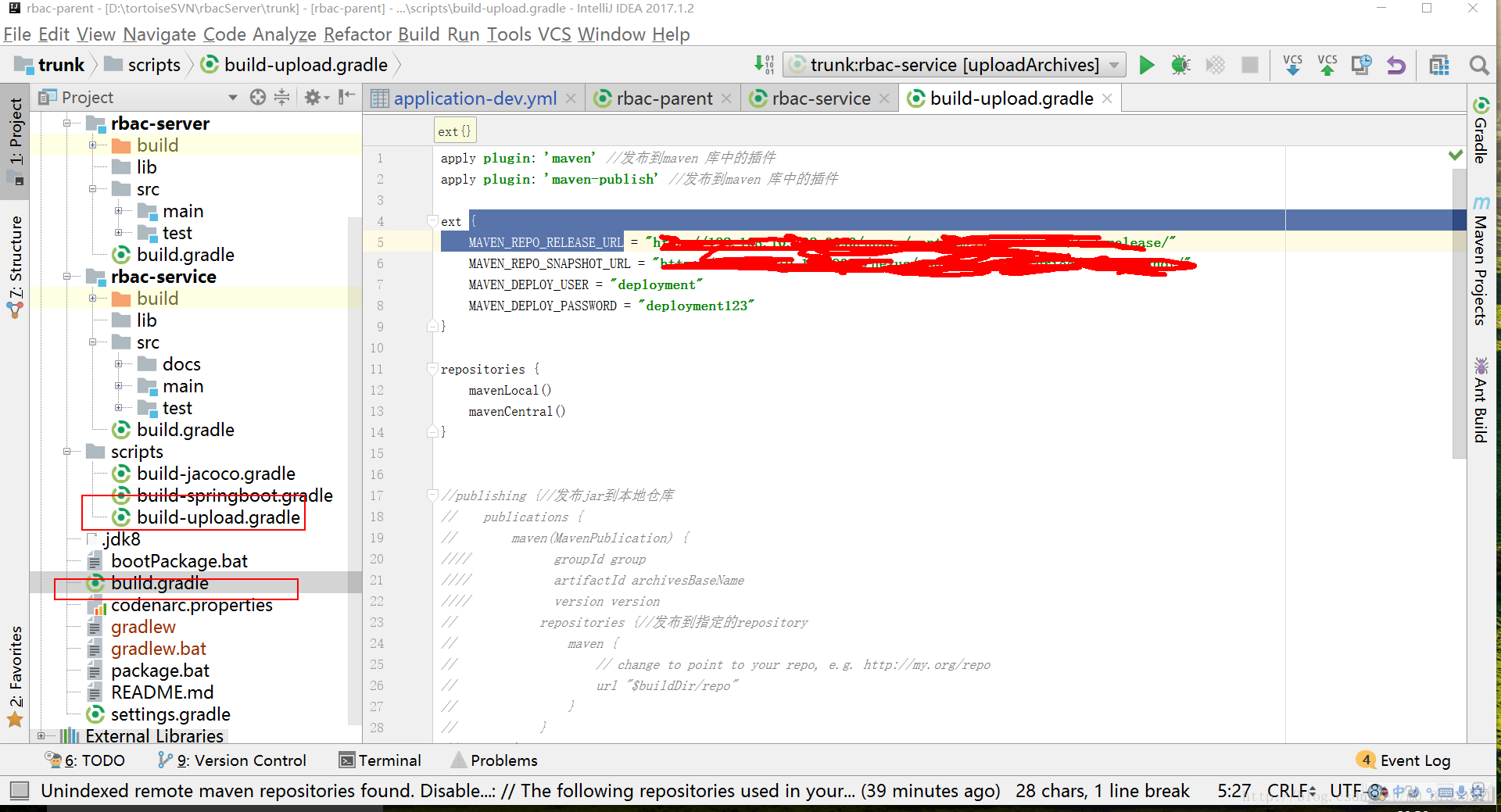
Task: Expand docs folder under rbac-service src
Action: tap(118, 364)
